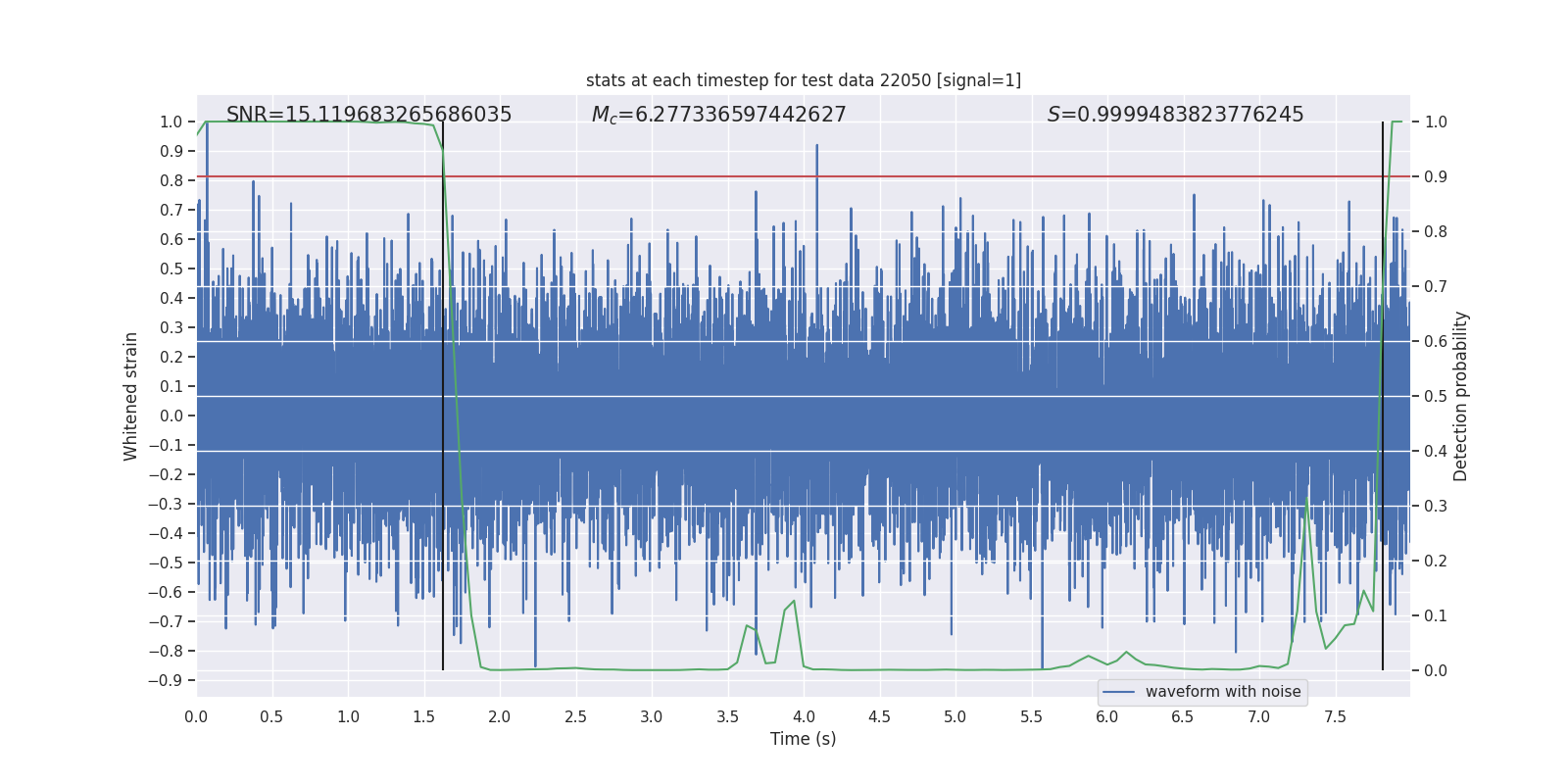
Task: Click the 'Time (s)' x-axis label
Action: pyautogui.click(x=804, y=739)
